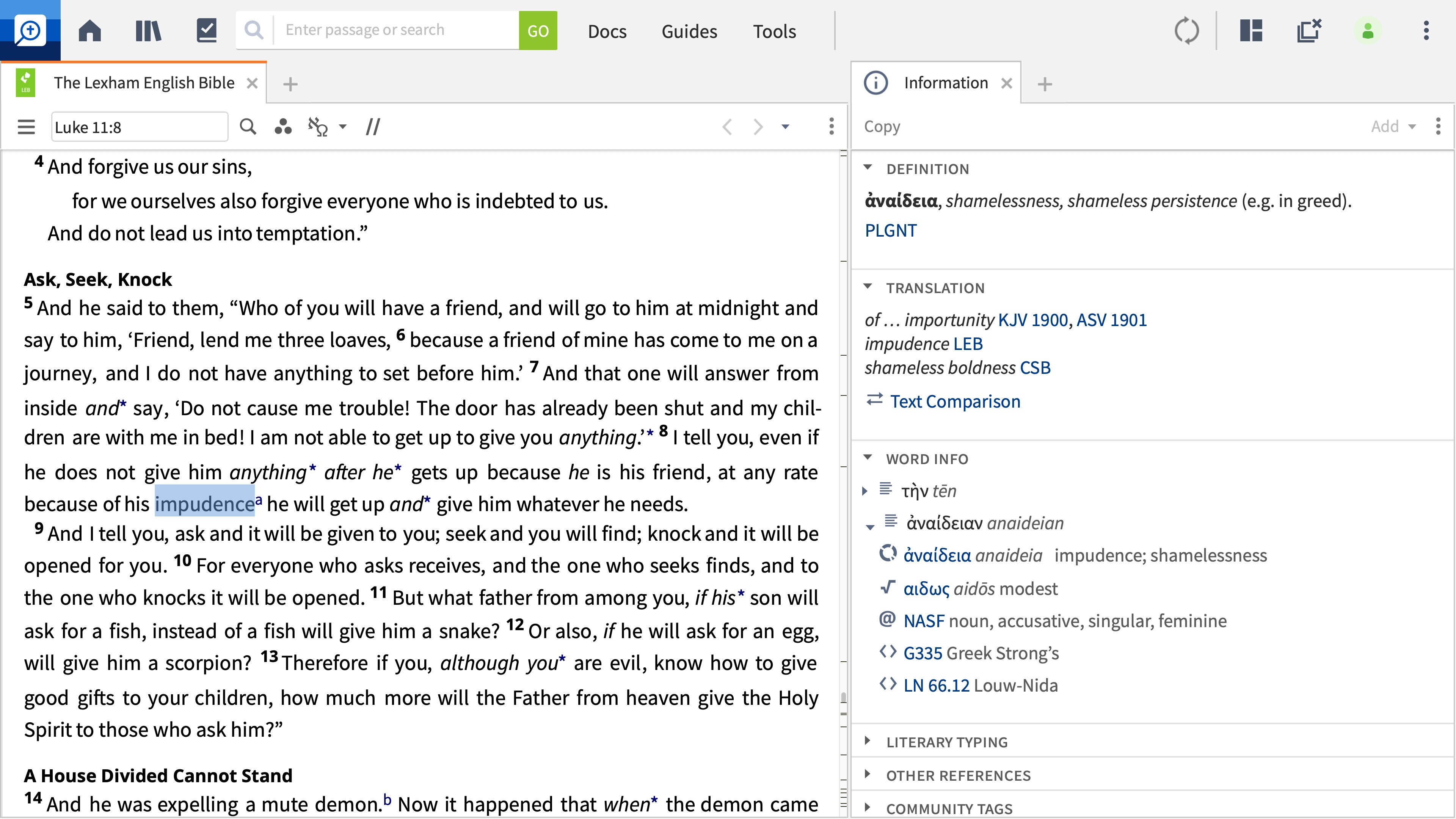Image resolution: width=1456 pixels, height=819 pixels.
Task: Open the PLGNT lexicon link
Action: click(891, 231)
